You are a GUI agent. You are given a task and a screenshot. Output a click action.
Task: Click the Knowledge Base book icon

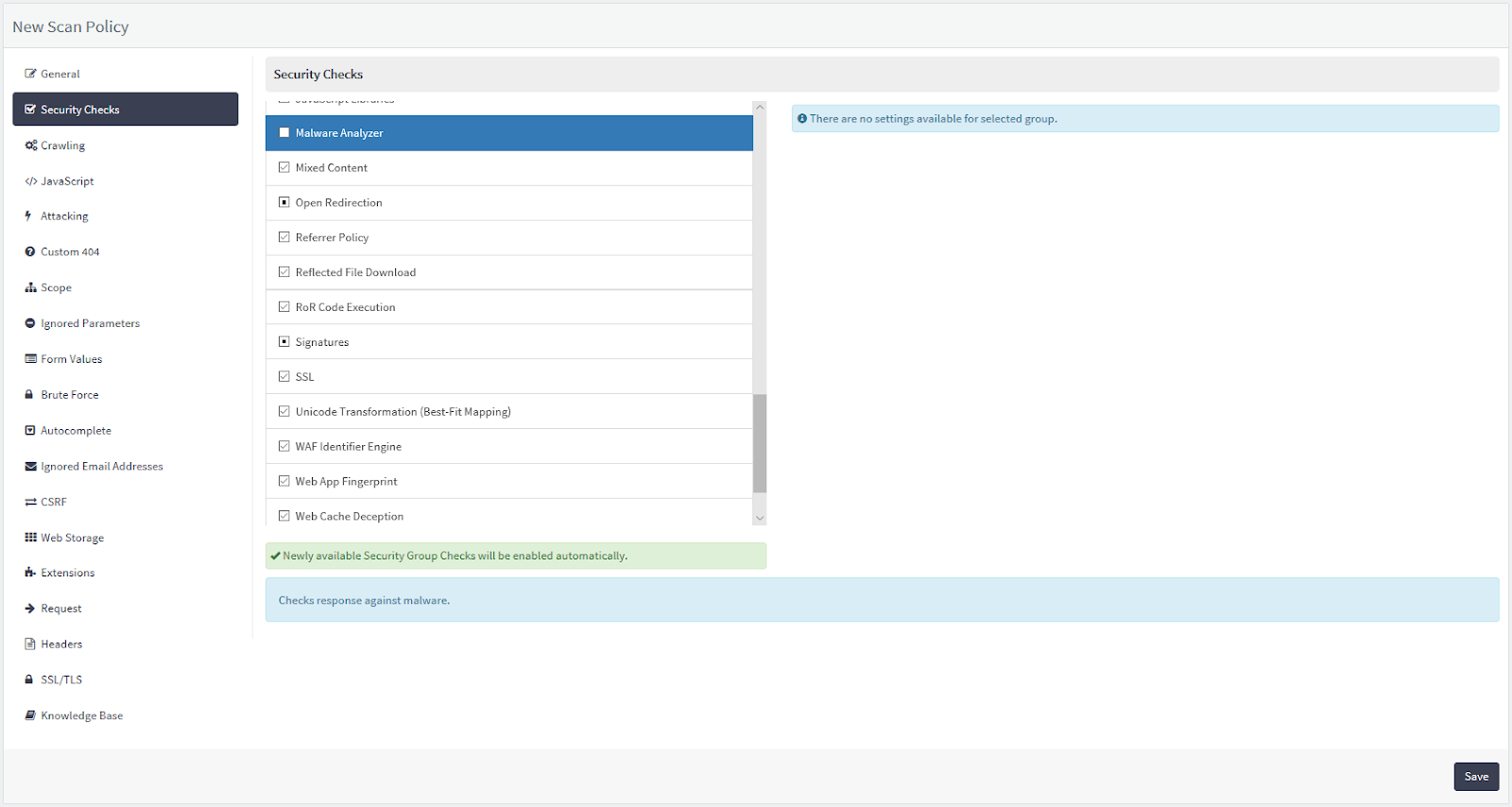click(x=30, y=716)
